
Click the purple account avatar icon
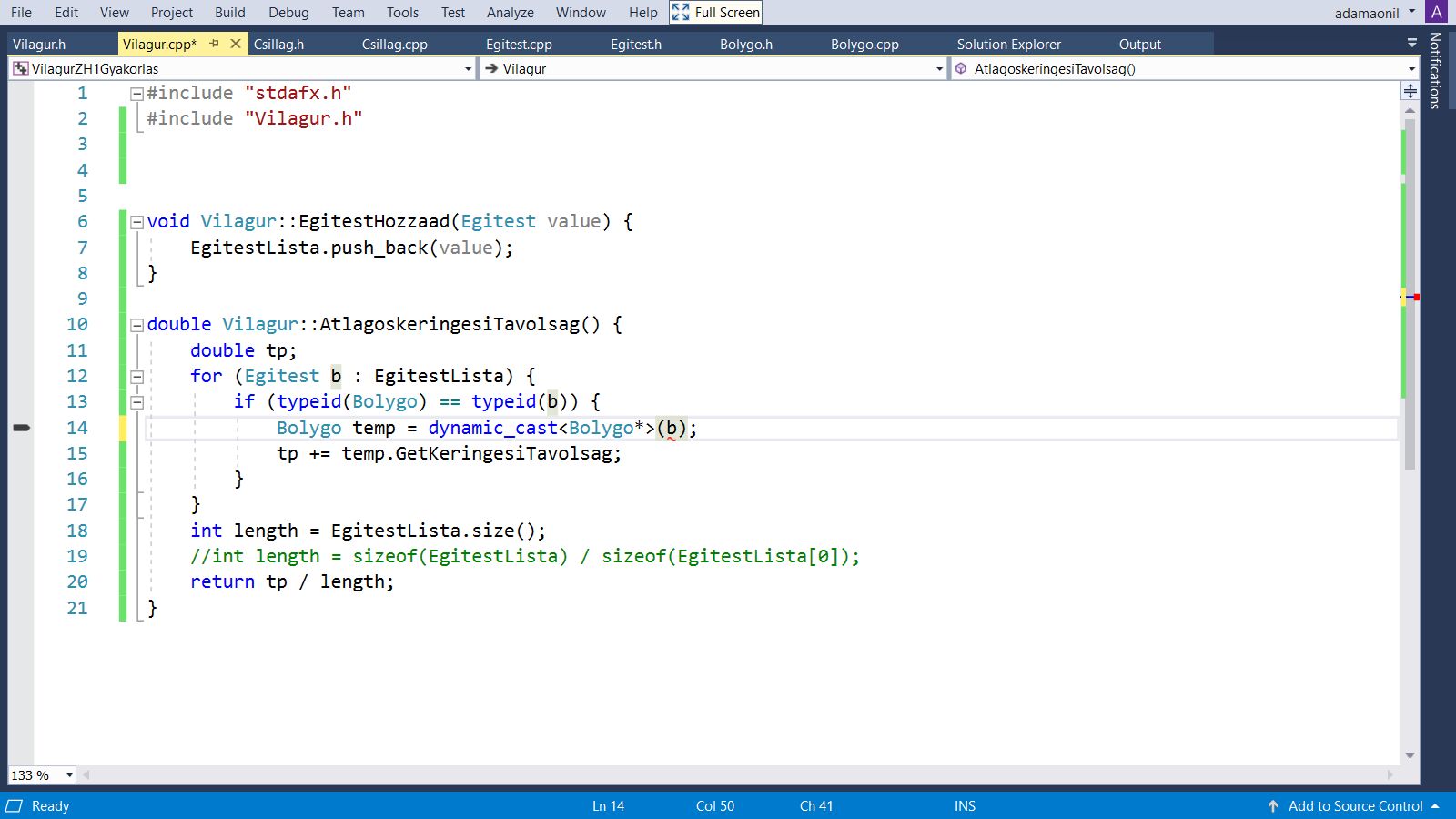[x=1437, y=12]
